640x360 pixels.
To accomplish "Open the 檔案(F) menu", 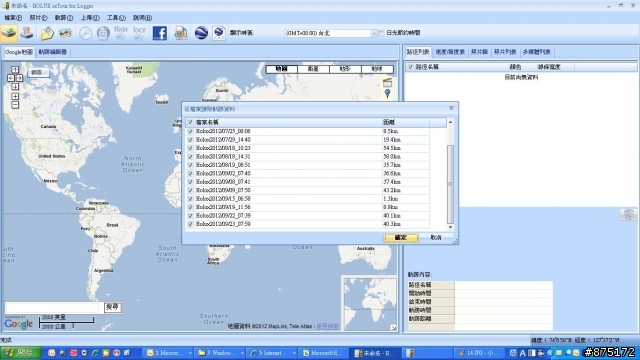I will [13, 18].
